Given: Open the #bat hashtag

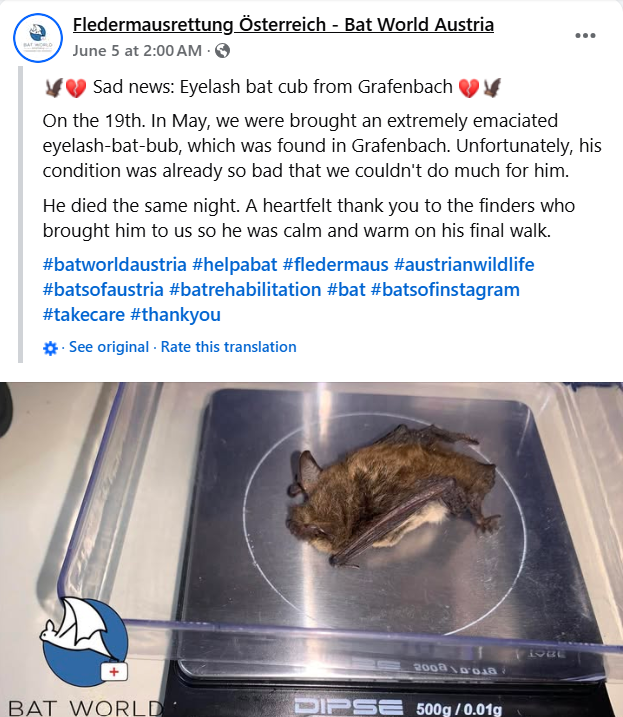Looking at the screenshot, I should pos(346,290).
